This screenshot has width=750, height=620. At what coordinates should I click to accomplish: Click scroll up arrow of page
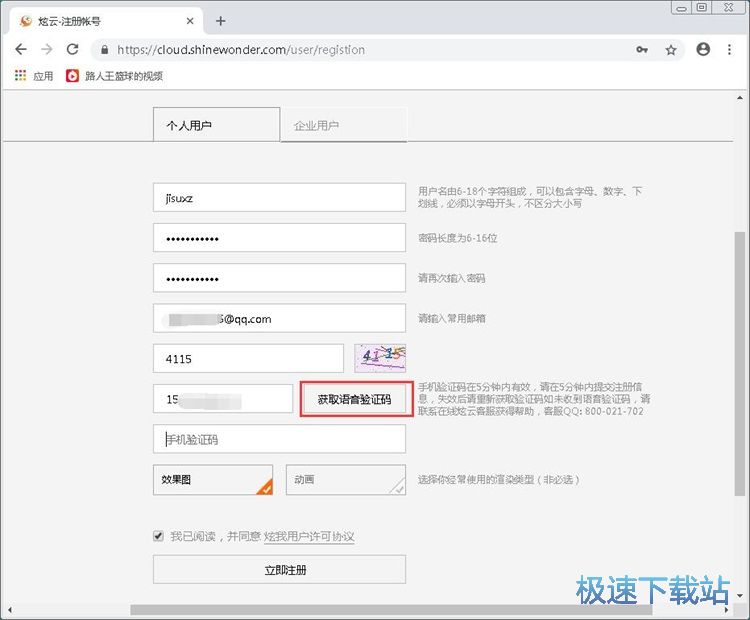(740, 98)
